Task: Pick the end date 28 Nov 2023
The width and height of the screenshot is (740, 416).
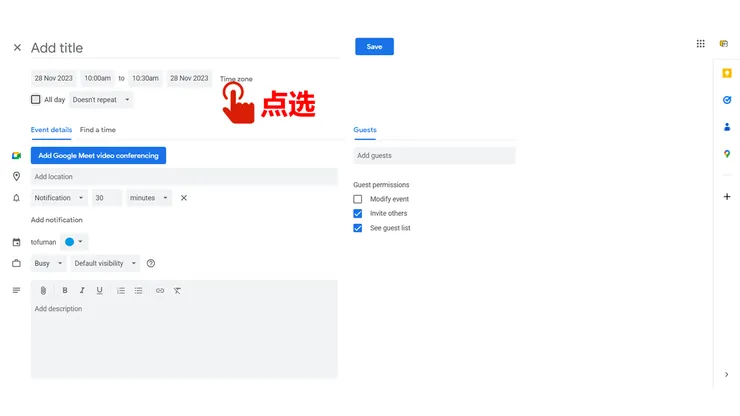Action: tap(189, 78)
